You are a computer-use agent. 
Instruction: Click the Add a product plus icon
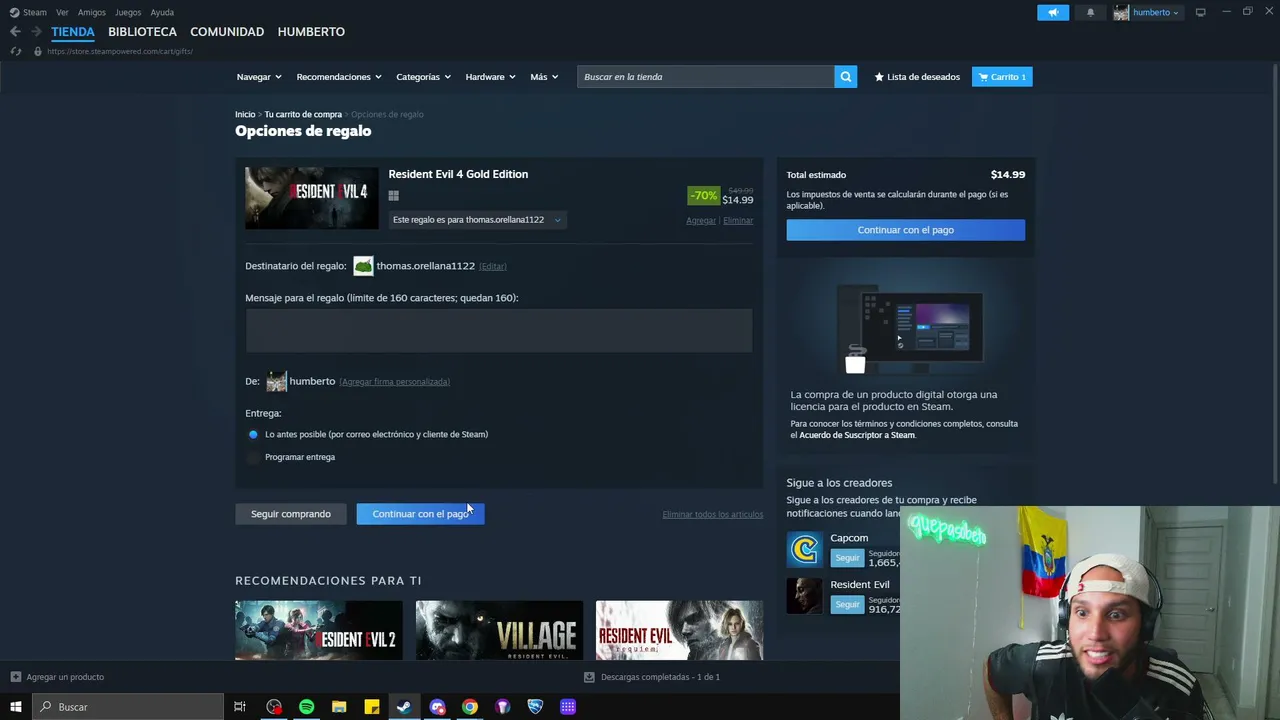[15, 677]
